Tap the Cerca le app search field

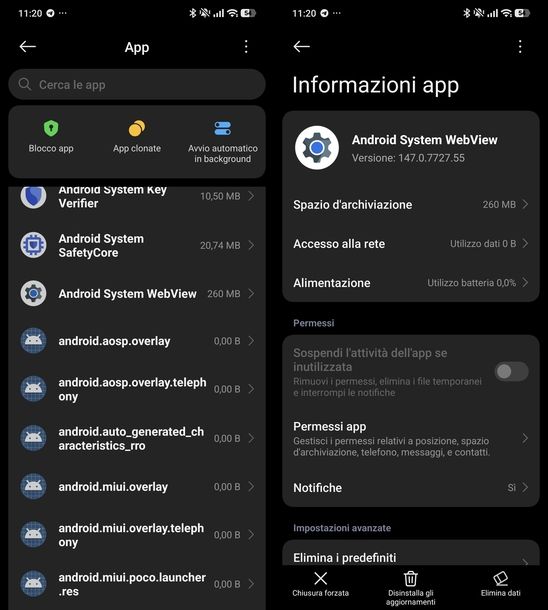(x=137, y=84)
